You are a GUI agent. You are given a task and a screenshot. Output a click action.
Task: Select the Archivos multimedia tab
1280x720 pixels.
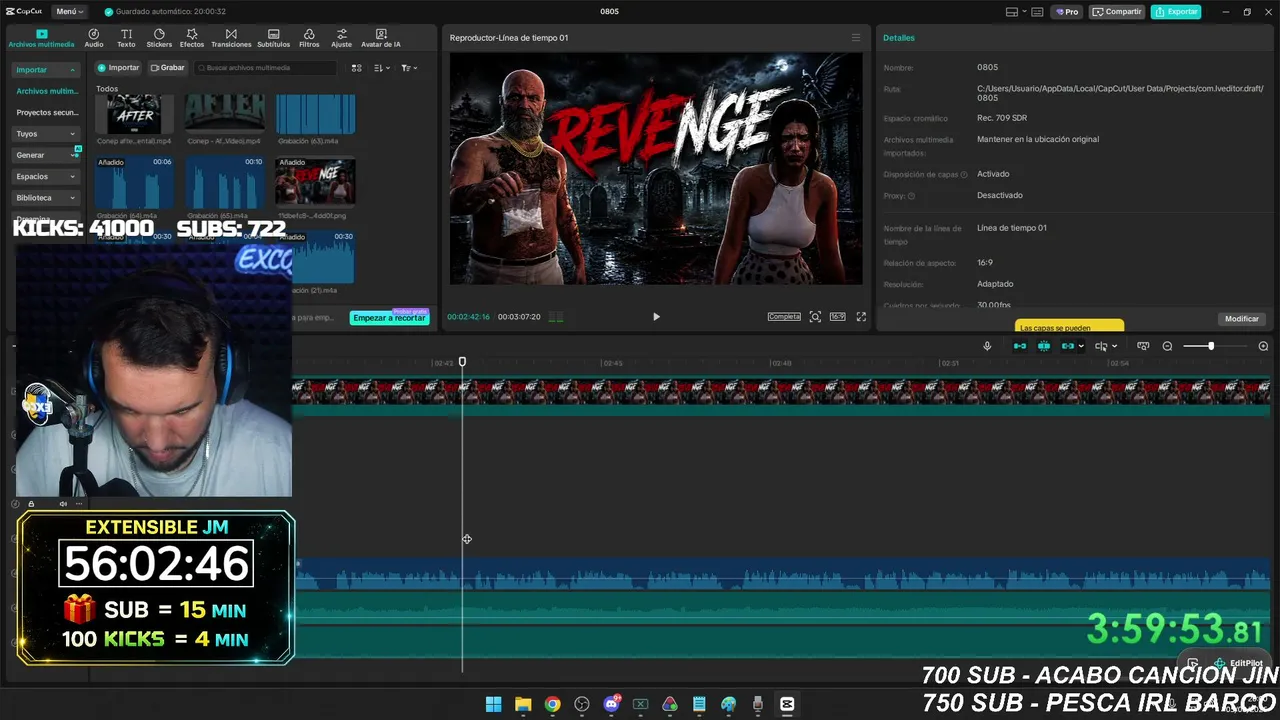tap(41, 38)
